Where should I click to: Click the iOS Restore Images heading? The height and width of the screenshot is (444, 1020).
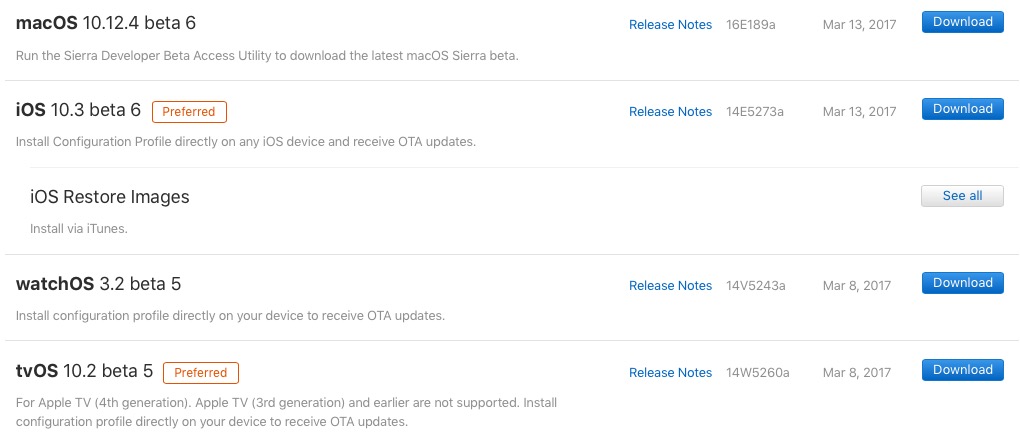(110, 197)
